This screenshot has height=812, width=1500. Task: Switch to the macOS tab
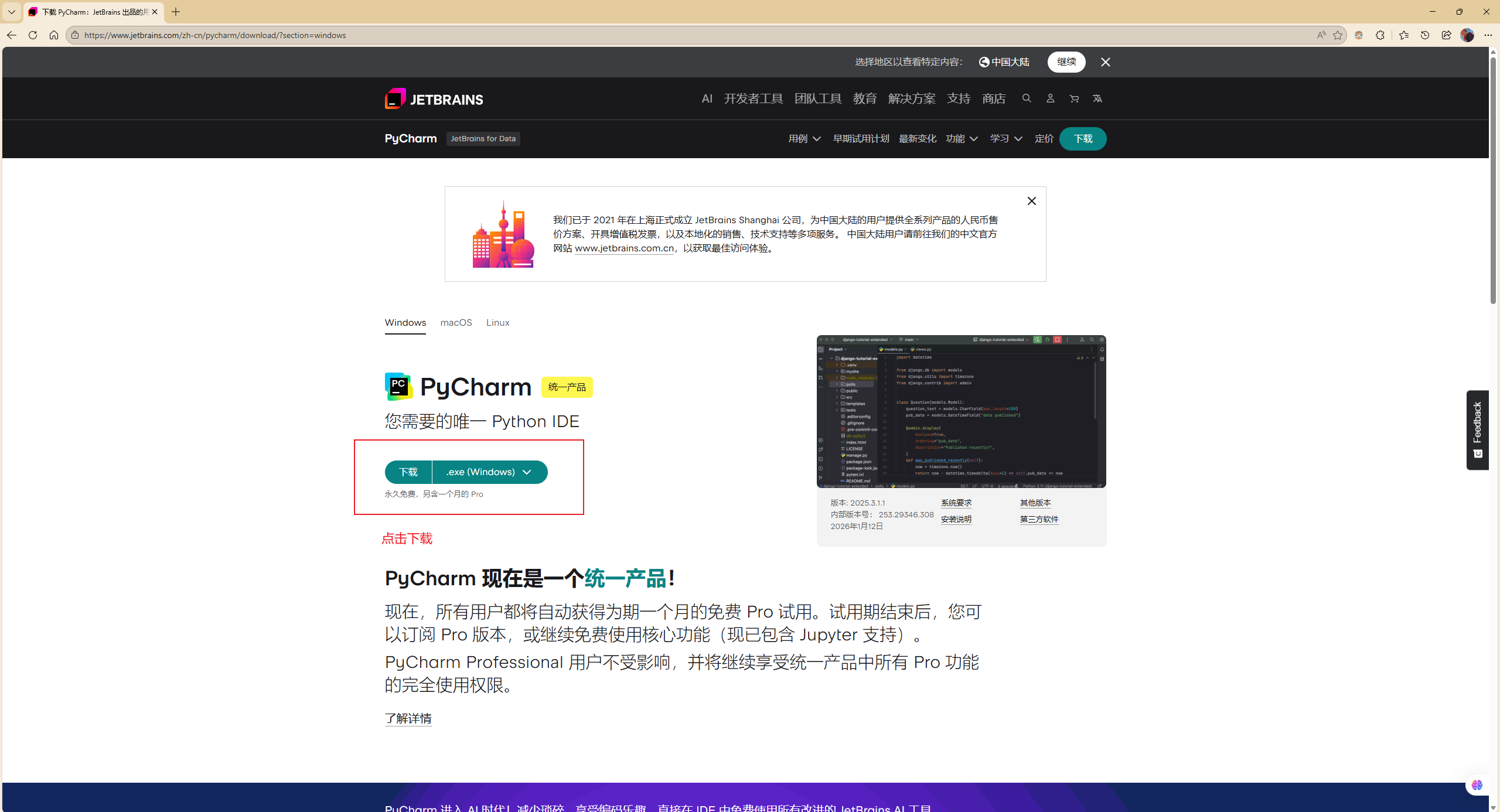456,323
